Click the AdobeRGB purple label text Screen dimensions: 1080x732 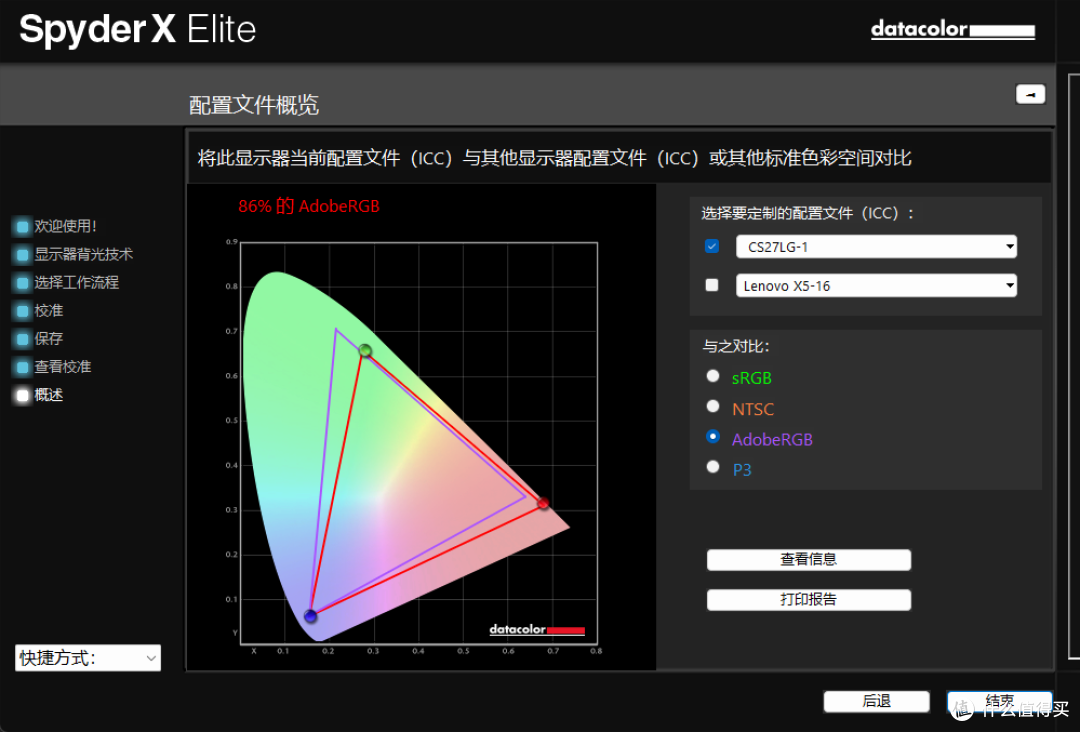pyautogui.click(x=772, y=439)
